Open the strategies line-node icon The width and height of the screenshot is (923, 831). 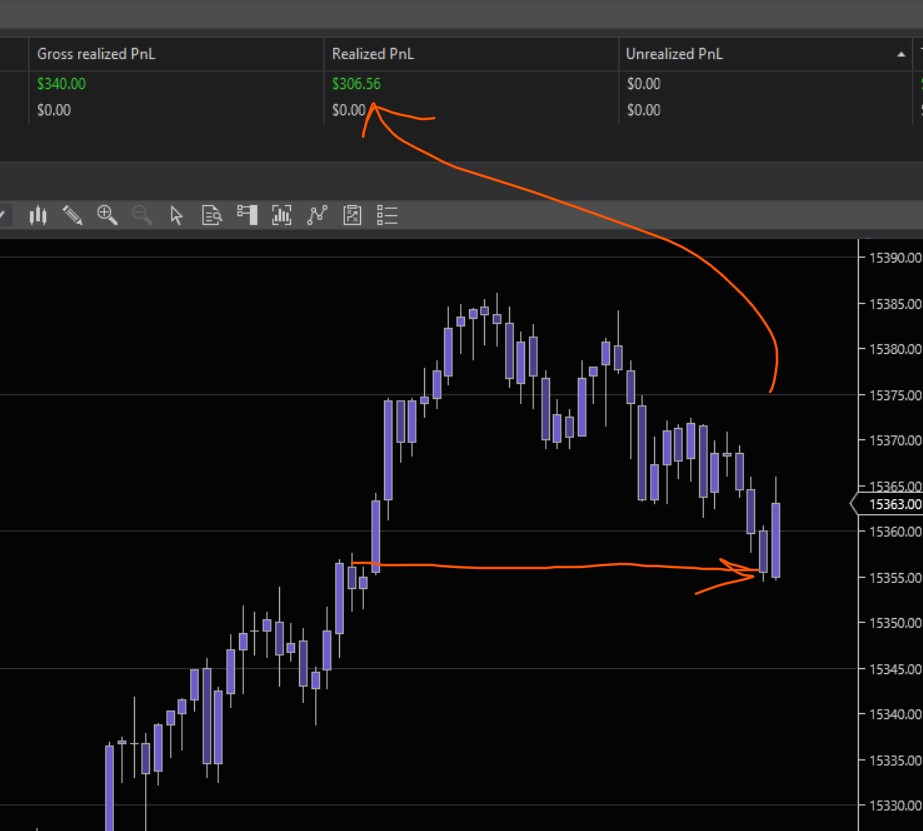tap(317, 214)
